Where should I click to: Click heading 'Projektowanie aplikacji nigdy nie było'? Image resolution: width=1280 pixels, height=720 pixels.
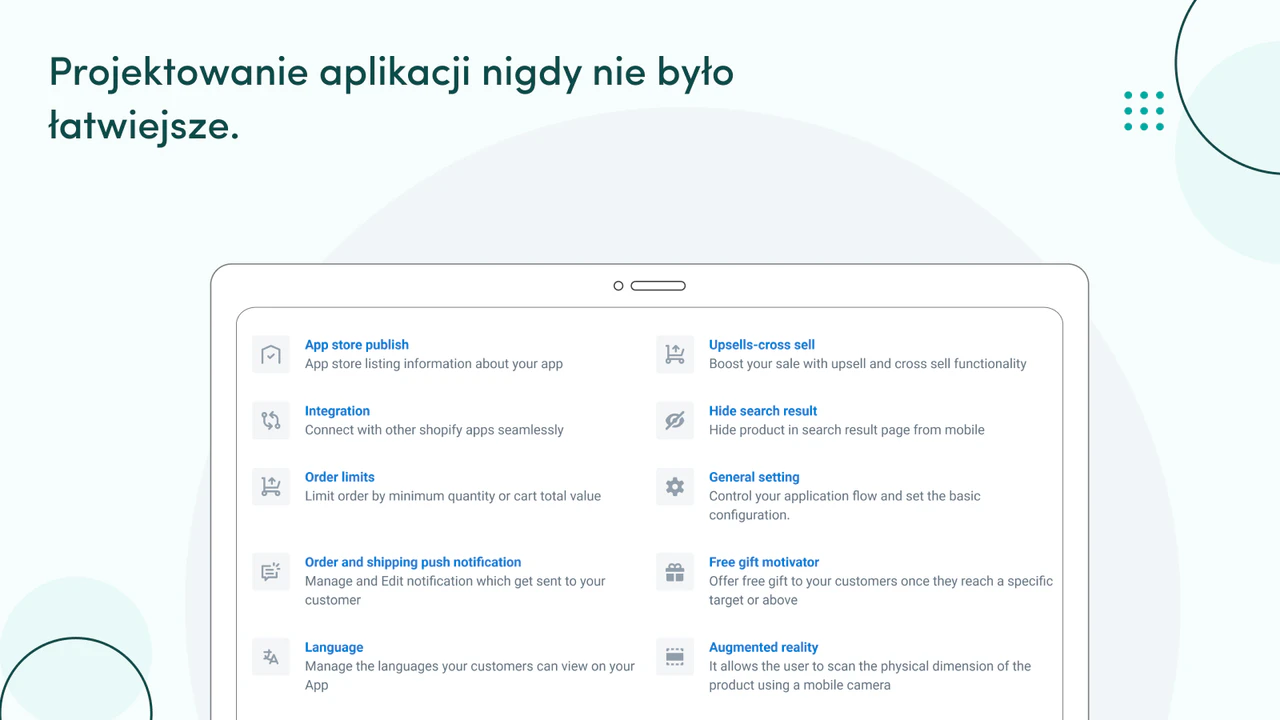click(x=391, y=72)
